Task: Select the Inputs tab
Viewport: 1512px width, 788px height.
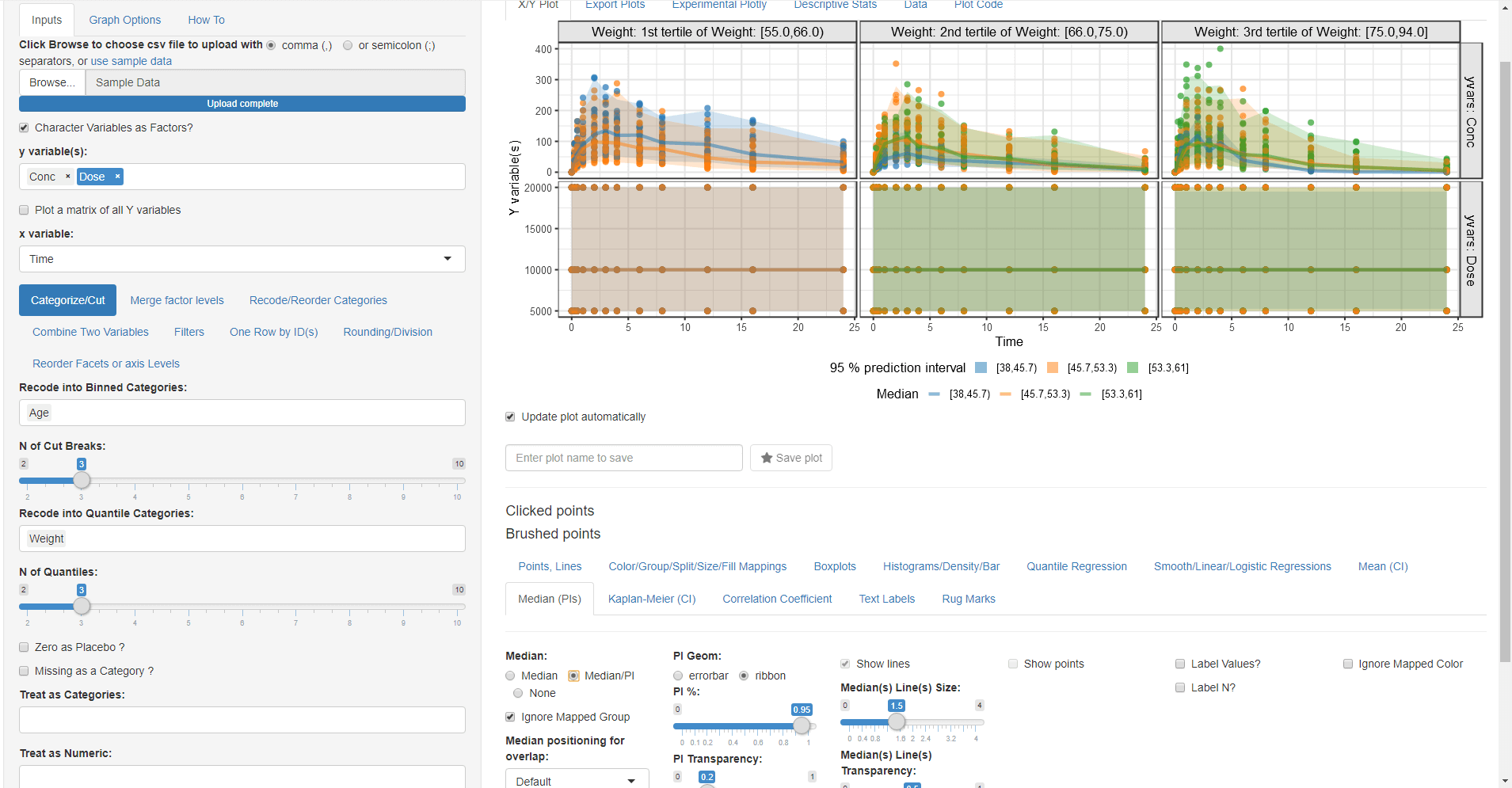Action: coord(47,20)
